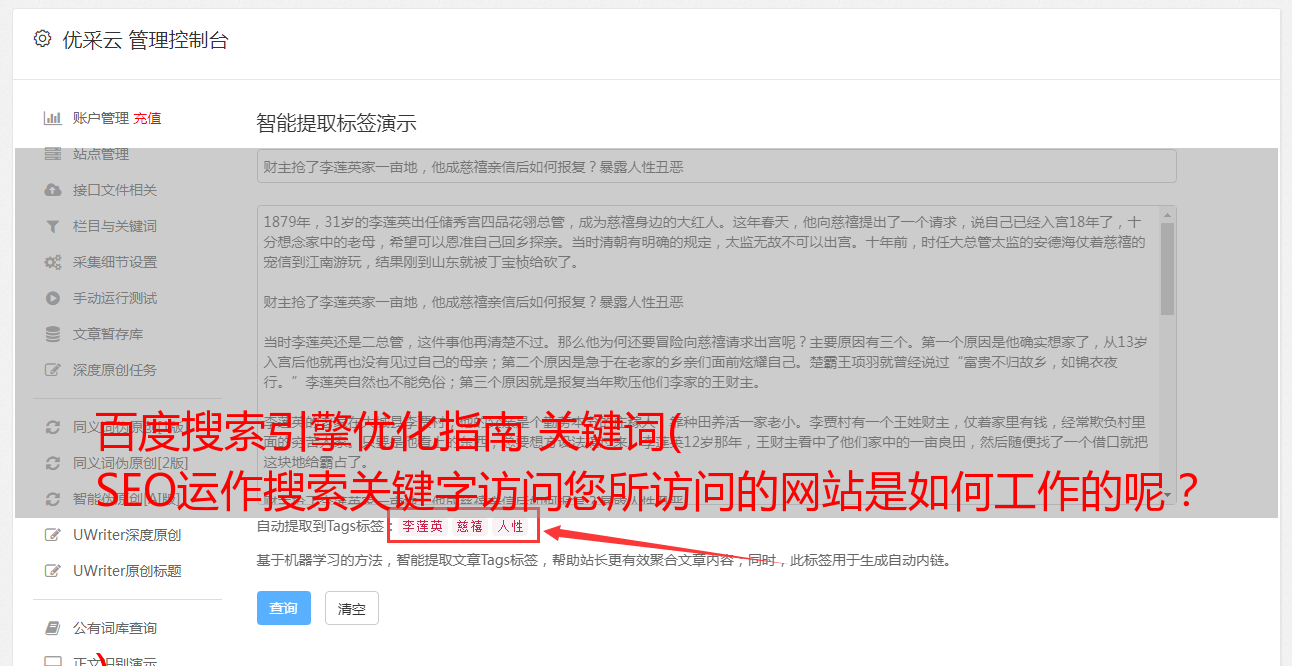Viewport: 1292px width, 666px height.
Task: Click inside the article content textarea
Action: (708, 355)
